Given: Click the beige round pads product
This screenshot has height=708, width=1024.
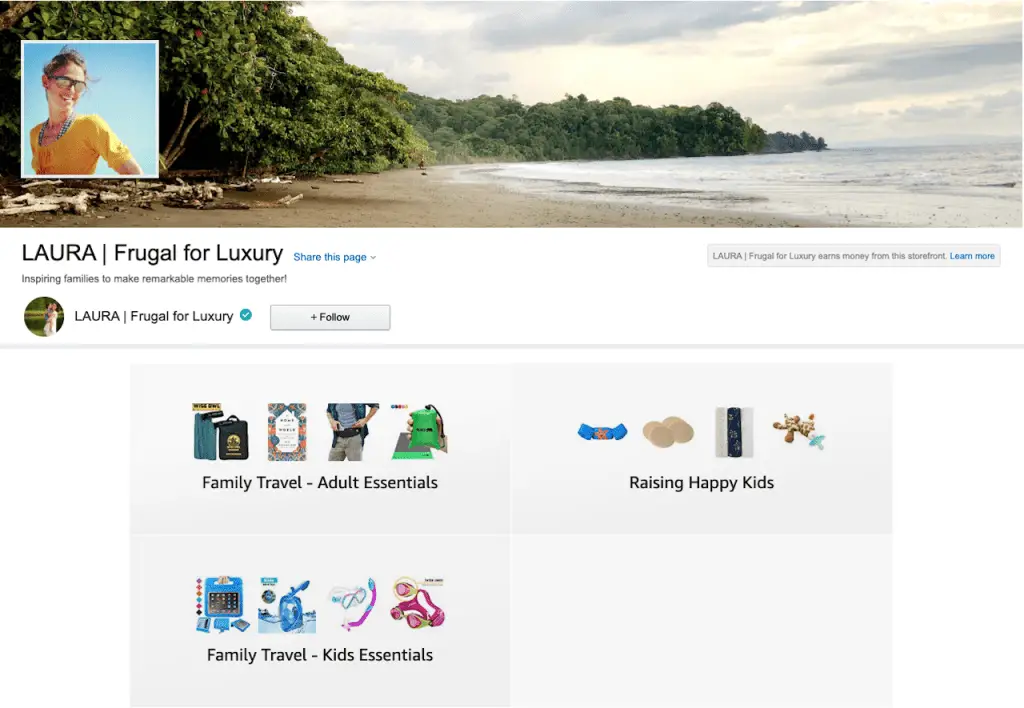Looking at the screenshot, I should [x=668, y=432].
